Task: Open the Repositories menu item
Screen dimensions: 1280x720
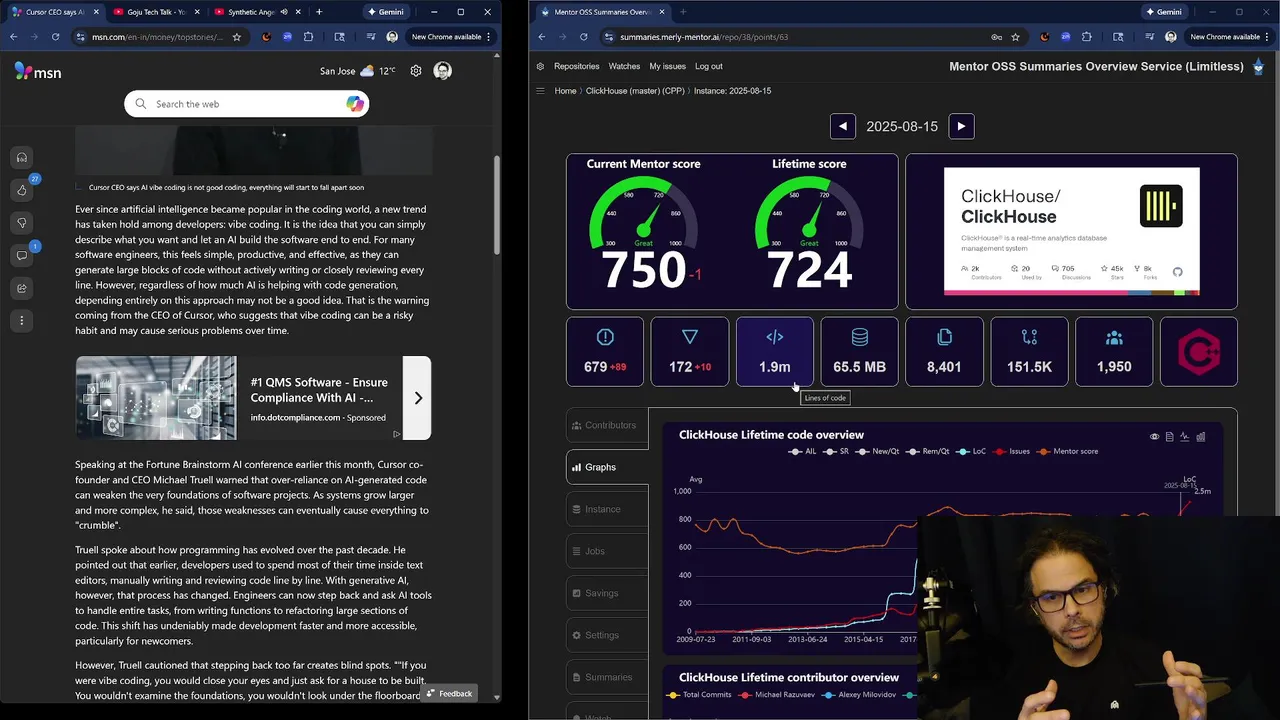Action: point(576,66)
